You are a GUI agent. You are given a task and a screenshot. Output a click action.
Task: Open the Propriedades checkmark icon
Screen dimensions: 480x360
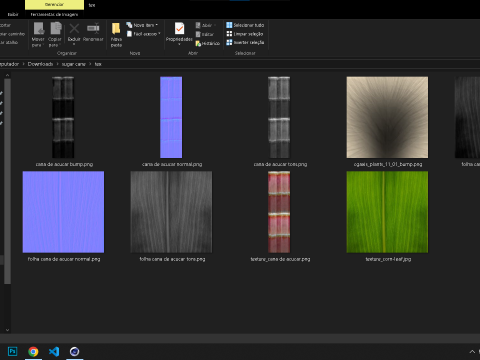tap(179, 29)
